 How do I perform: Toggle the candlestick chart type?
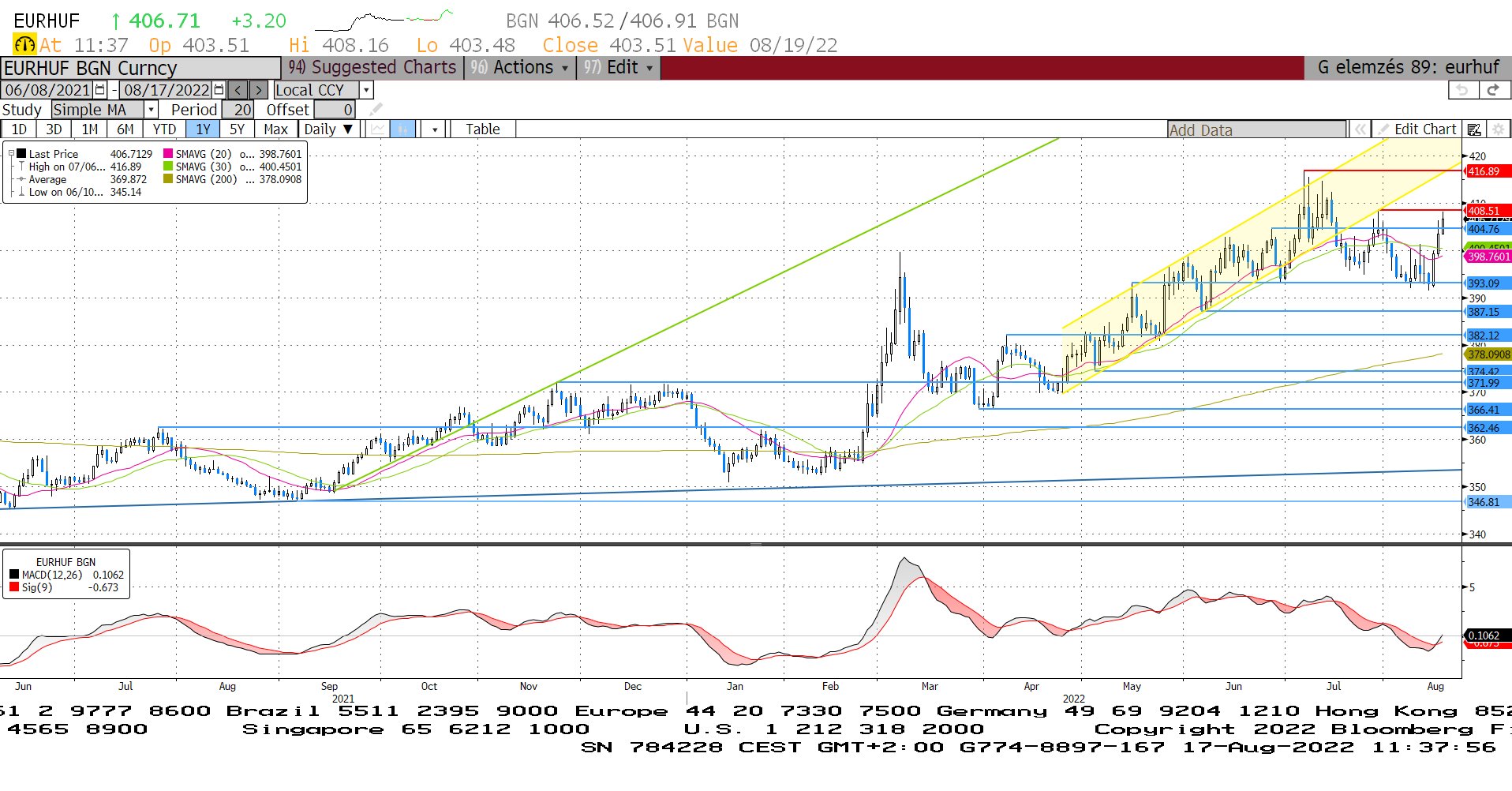click(x=402, y=129)
